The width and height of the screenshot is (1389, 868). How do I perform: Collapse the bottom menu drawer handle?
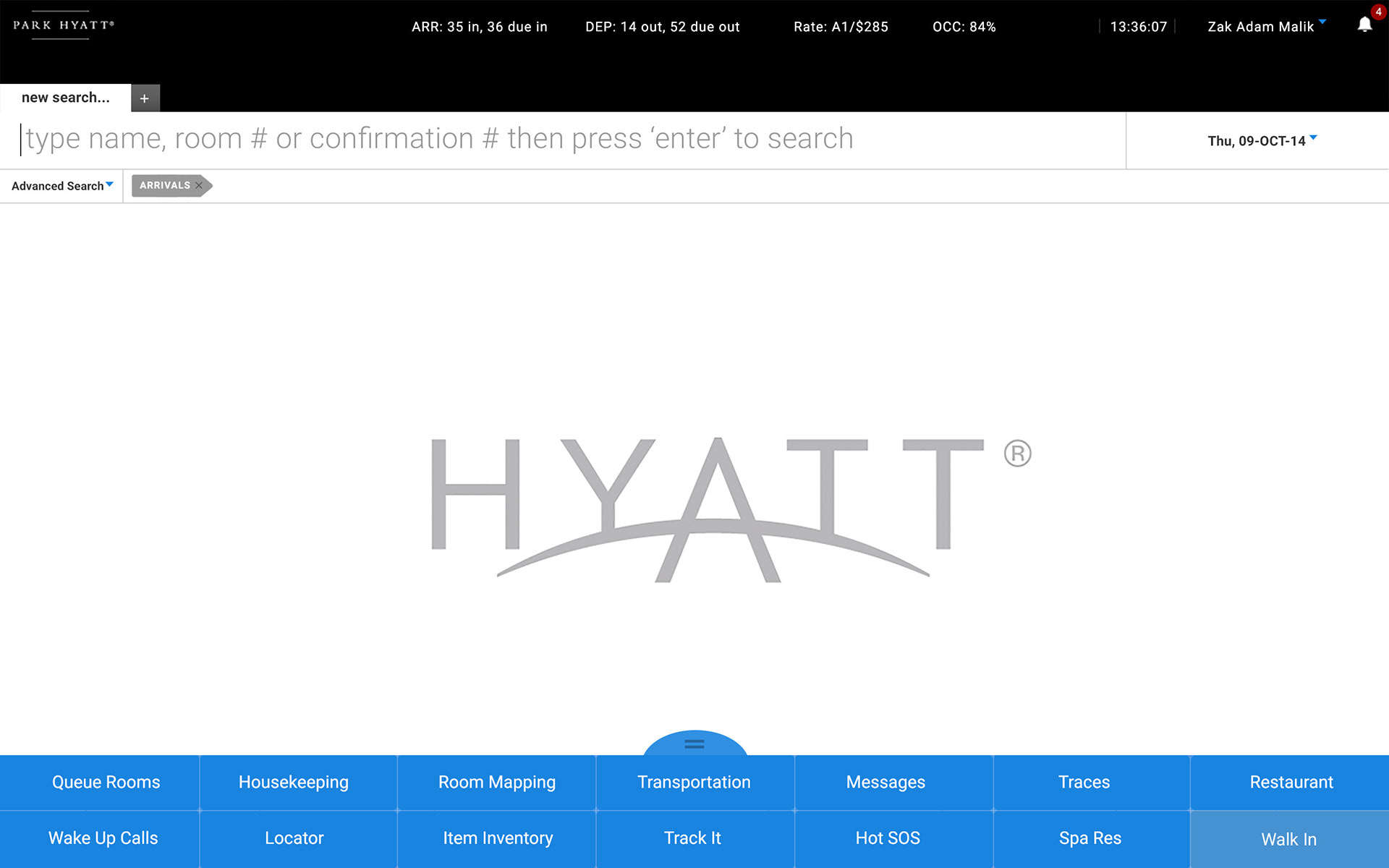pyautogui.click(x=694, y=743)
